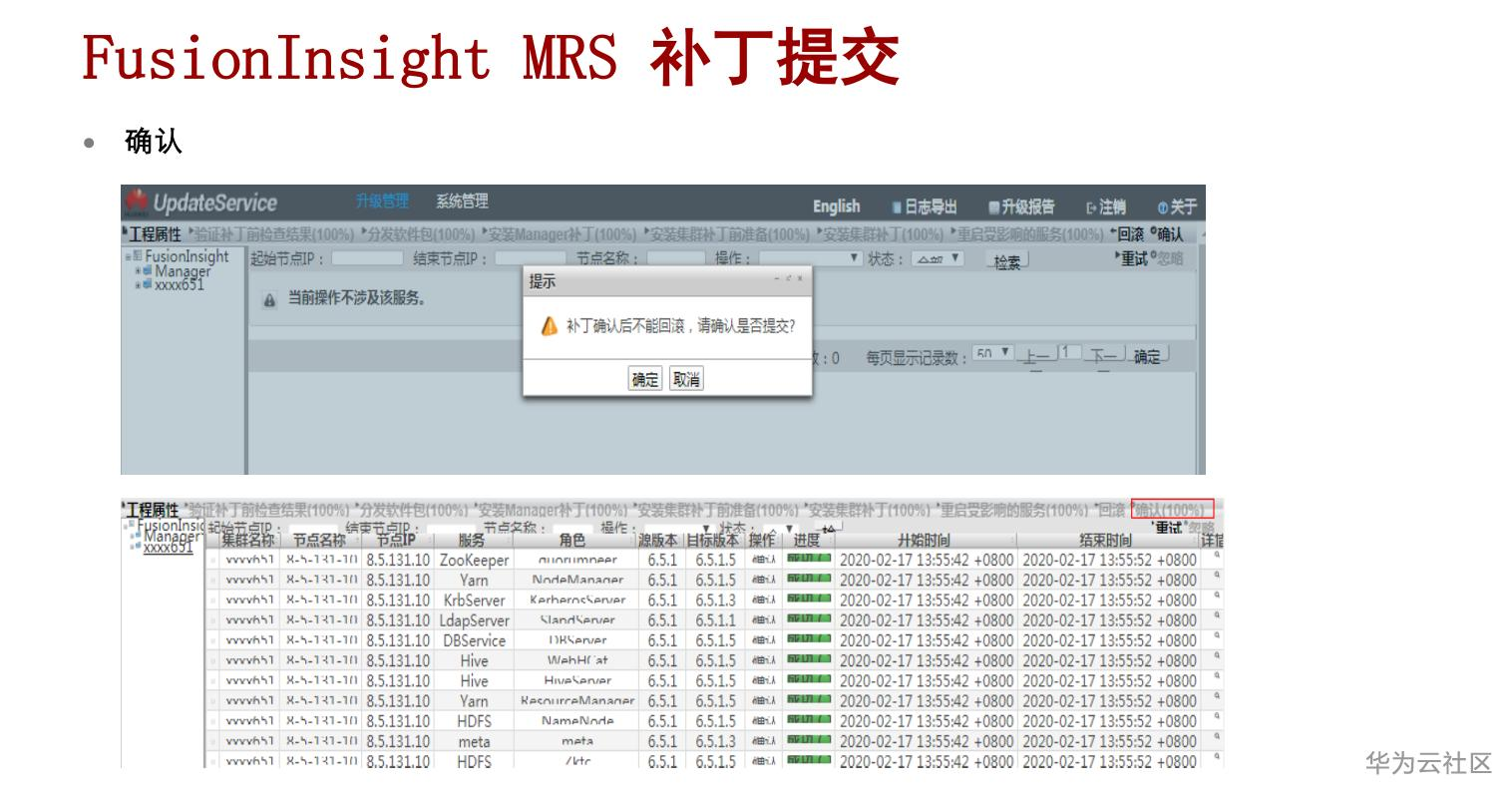Open the 工程属性 step in the dialog screenshot
This screenshot has height=803, width=1512.
point(156,234)
